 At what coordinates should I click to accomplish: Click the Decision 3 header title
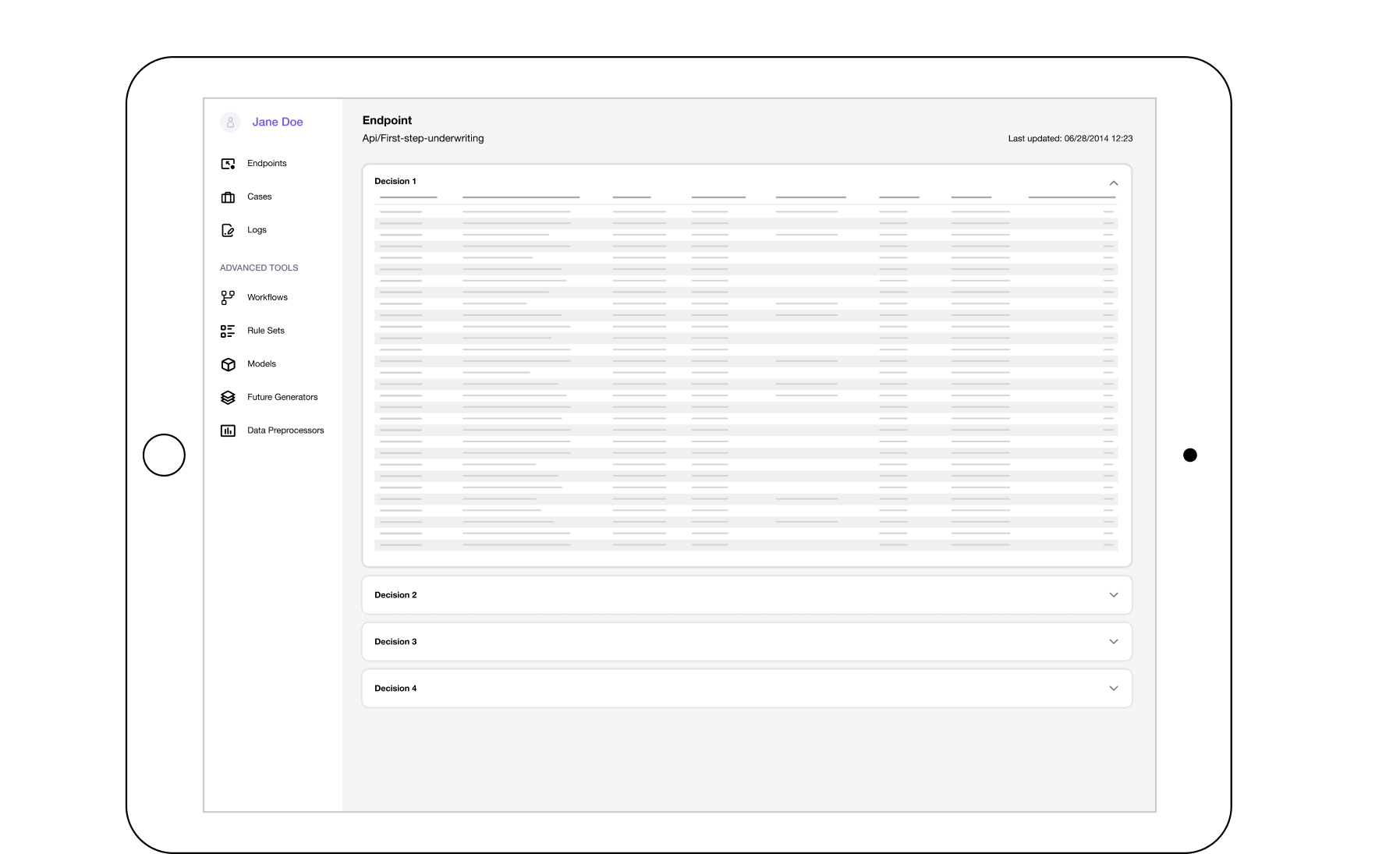(x=395, y=642)
